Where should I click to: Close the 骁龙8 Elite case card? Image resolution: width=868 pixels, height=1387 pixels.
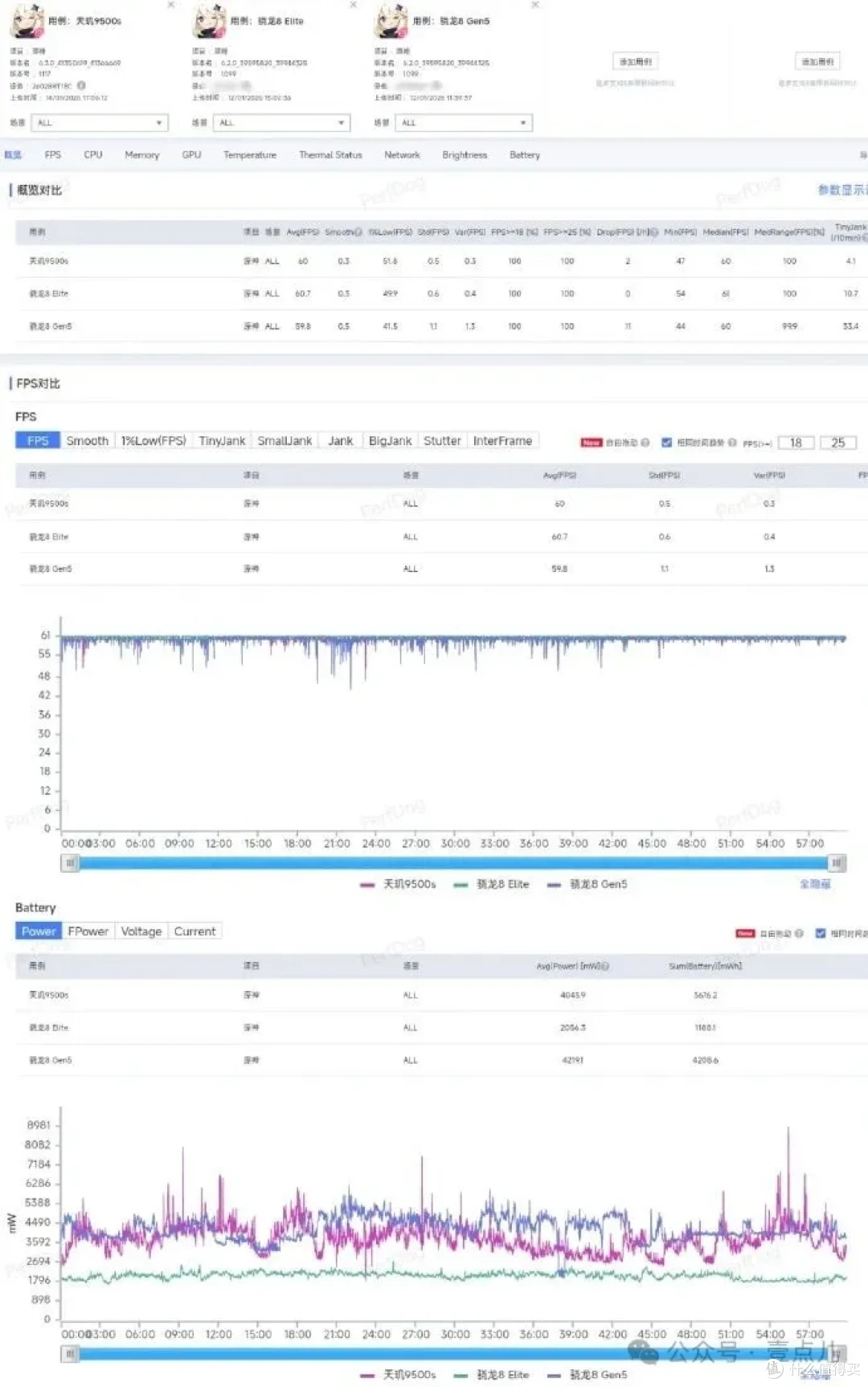(x=354, y=5)
